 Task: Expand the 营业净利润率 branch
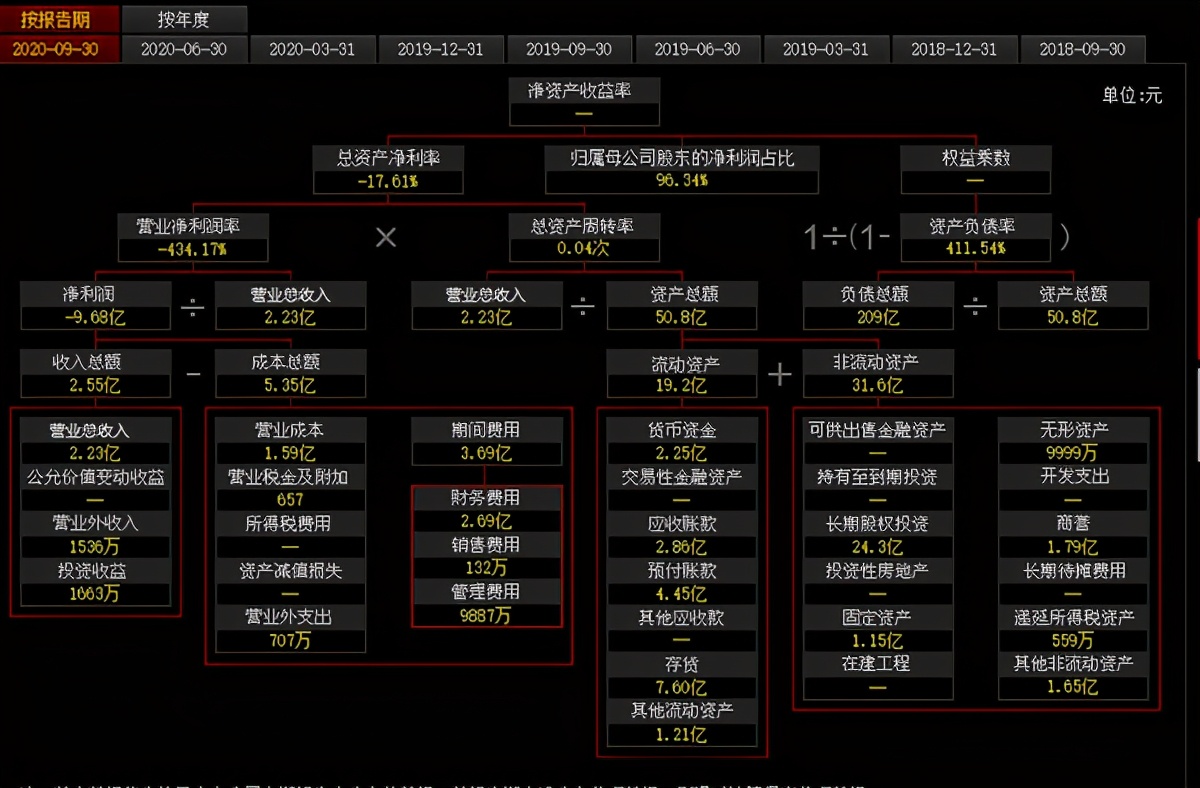[191, 237]
